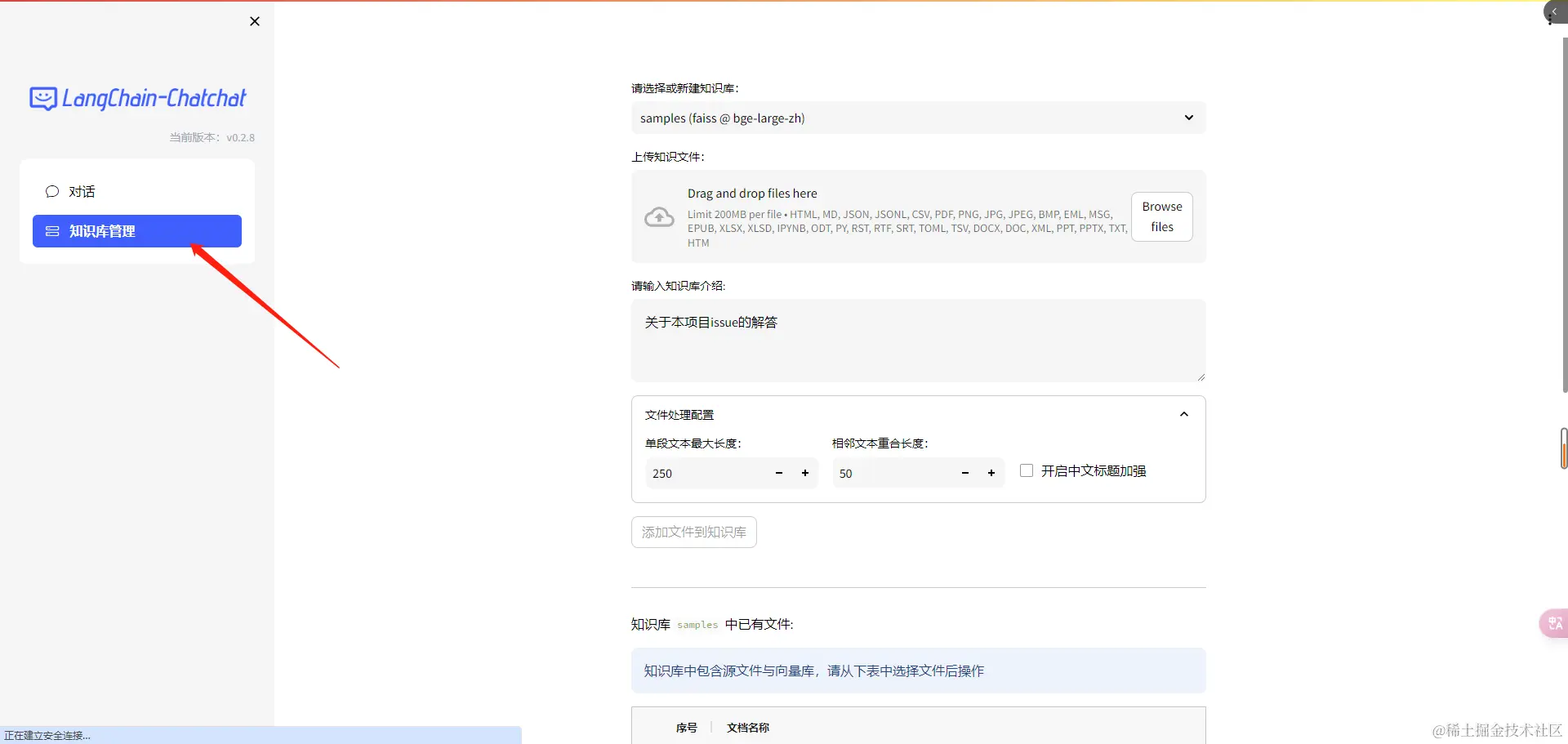The image size is (1568, 744).
Task: Click the Browse files button
Action: [x=1161, y=216]
